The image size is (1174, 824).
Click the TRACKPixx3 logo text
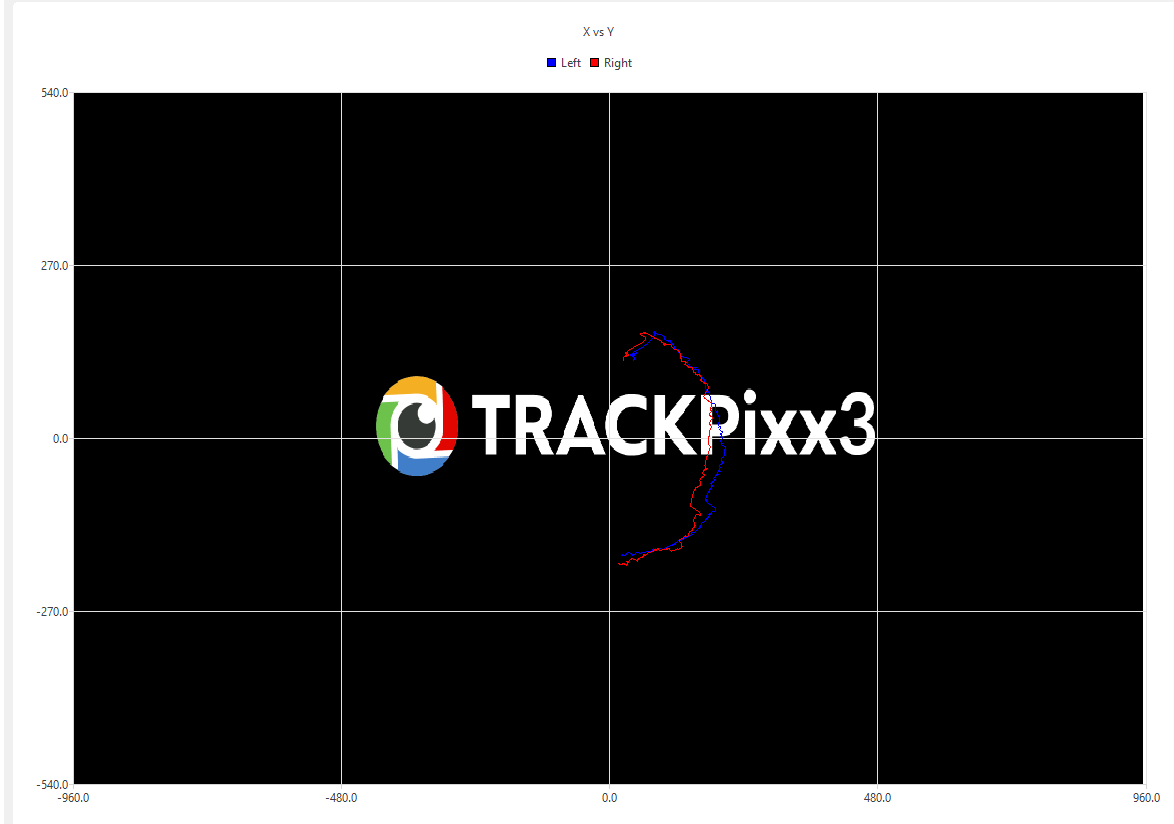click(x=672, y=426)
